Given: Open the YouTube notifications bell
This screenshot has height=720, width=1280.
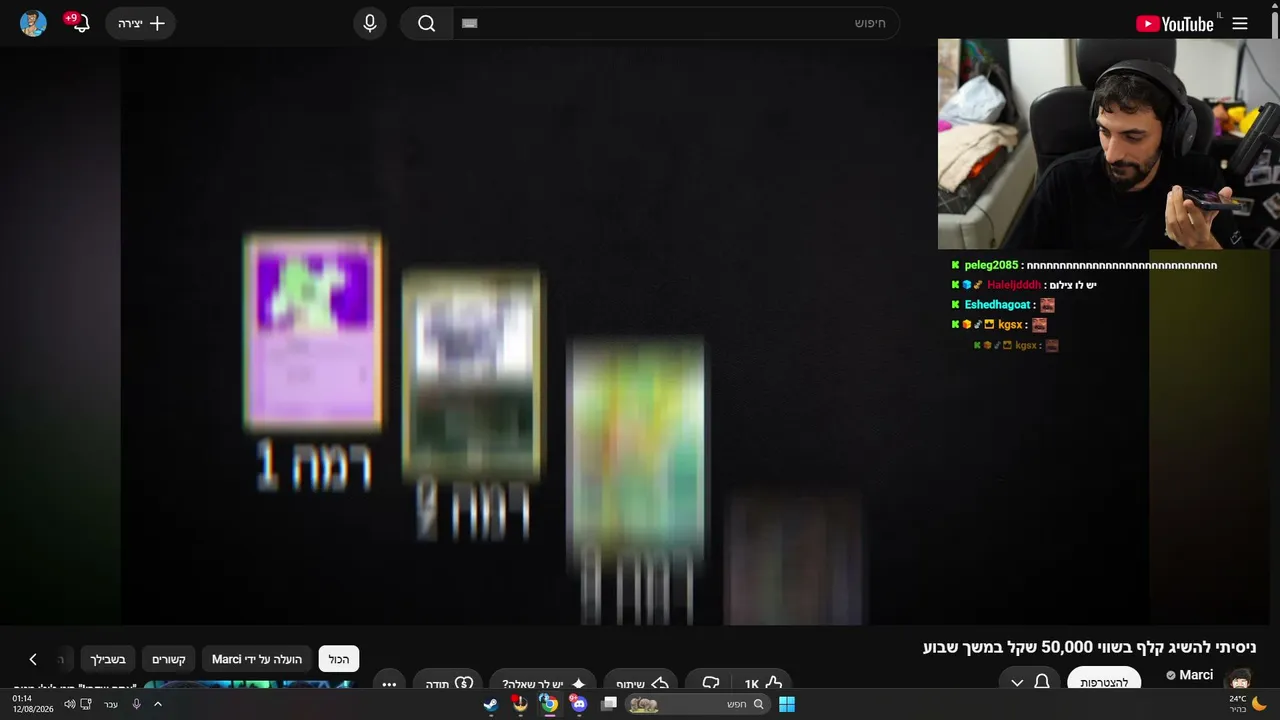Looking at the screenshot, I should tap(81, 23).
